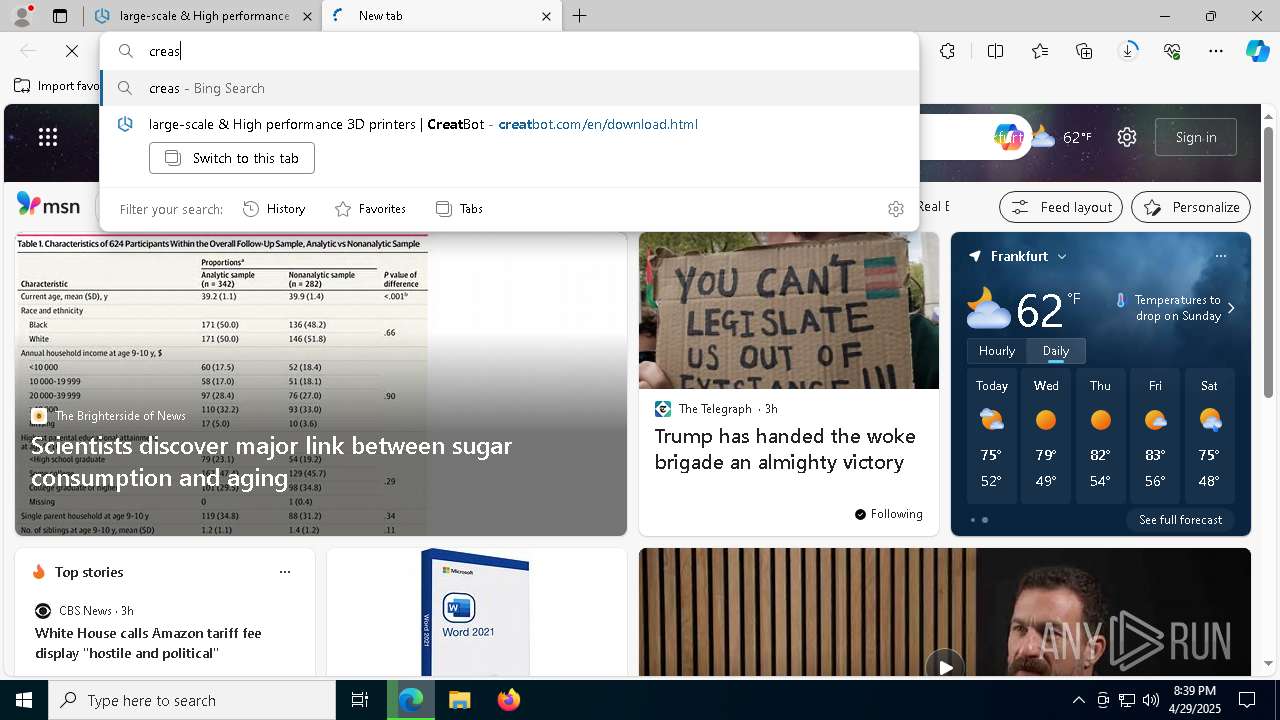Switch weather view to Daily
The image size is (1280, 720).
(1056, 351)
